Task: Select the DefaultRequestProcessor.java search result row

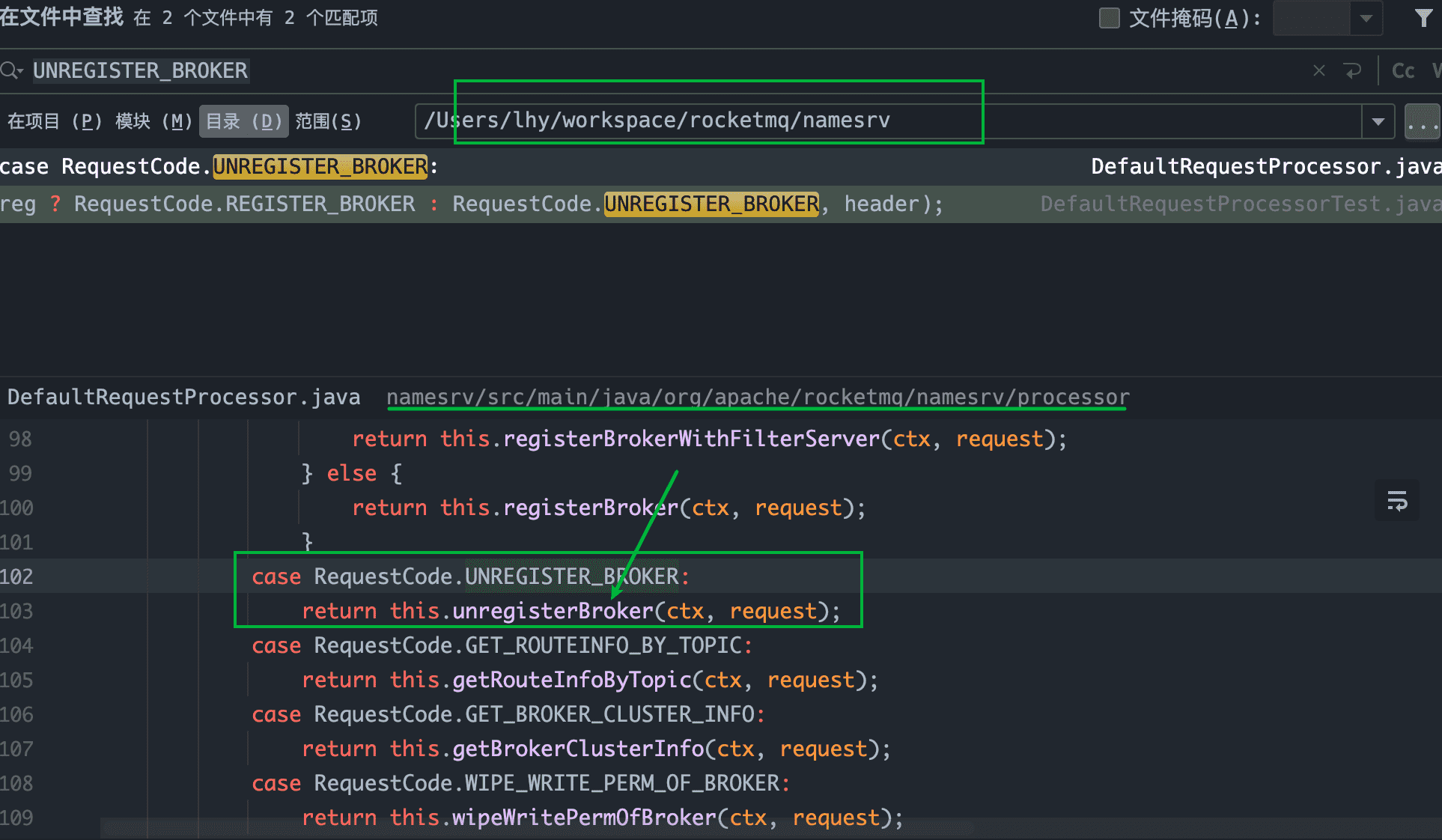Action: pyautogui.click(x=721, y=166)
